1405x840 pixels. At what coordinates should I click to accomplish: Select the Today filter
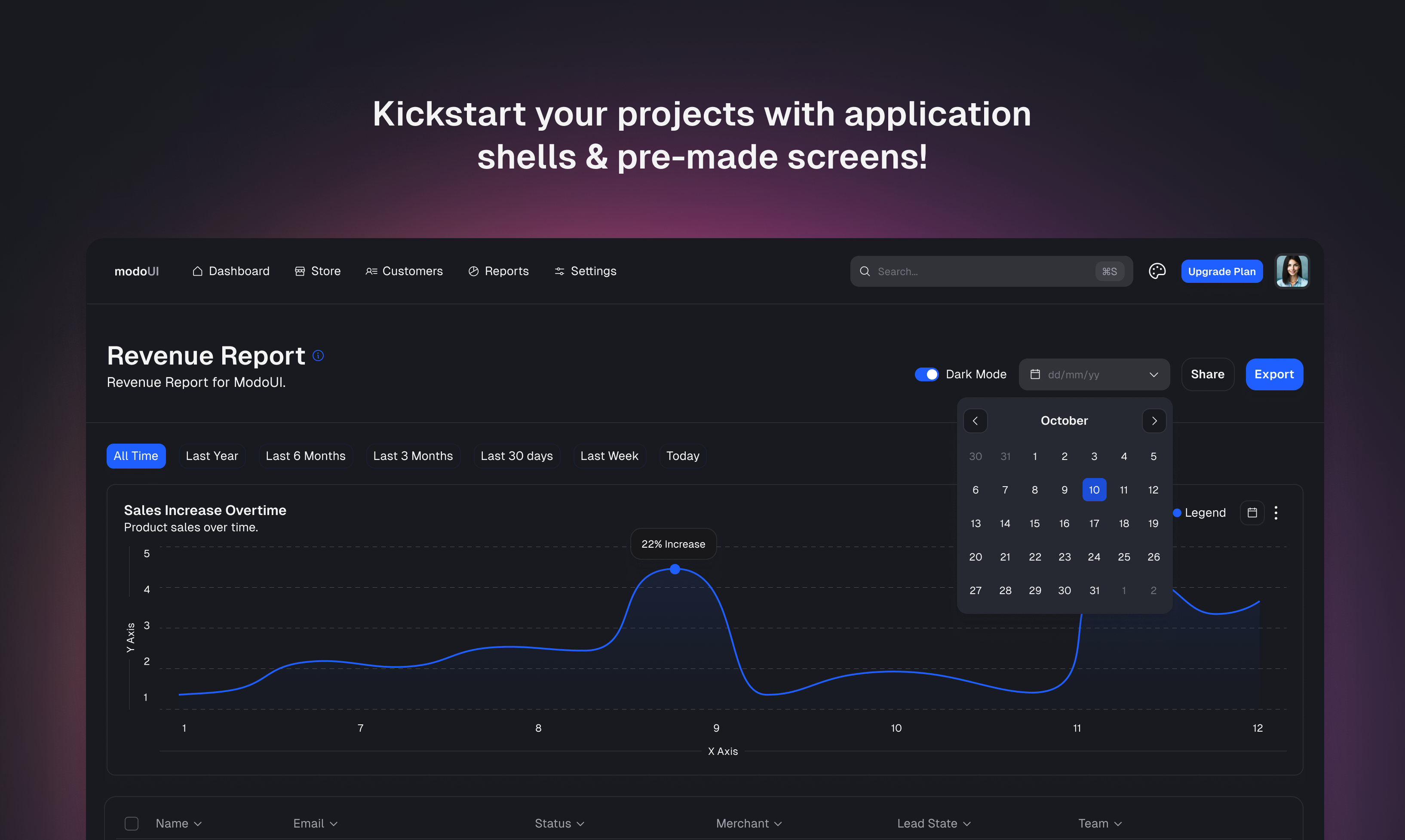683,456
